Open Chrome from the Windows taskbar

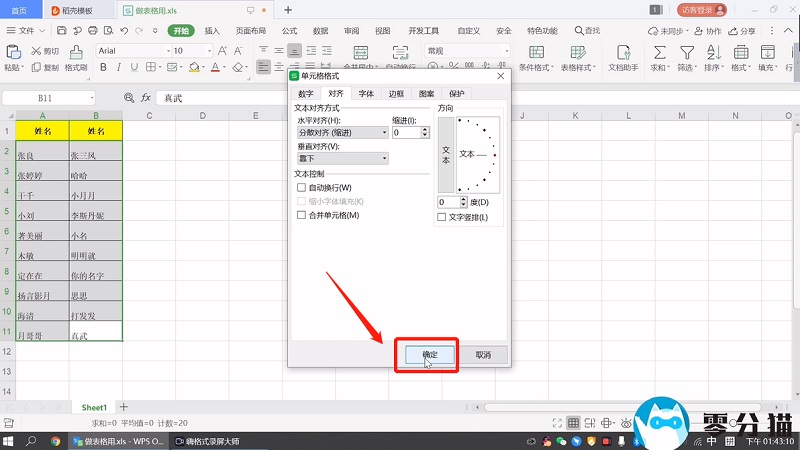56,440
